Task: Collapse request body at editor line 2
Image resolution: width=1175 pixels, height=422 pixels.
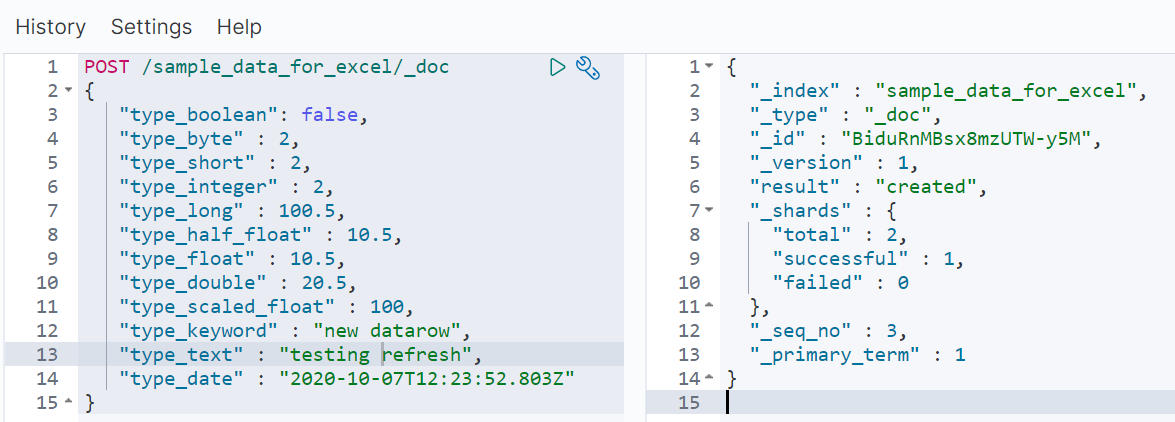Action: (68, 91)
